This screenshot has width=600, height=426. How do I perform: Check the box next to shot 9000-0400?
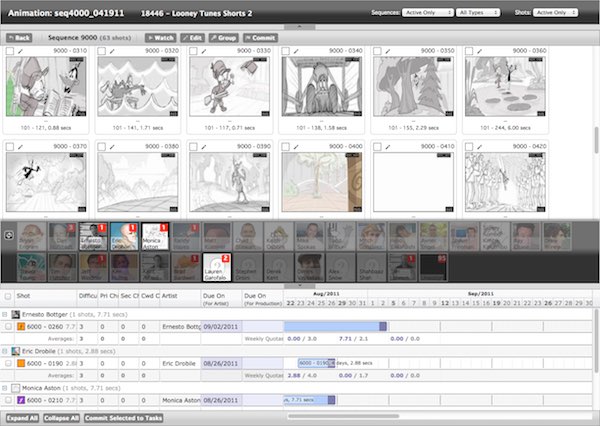tap(285, 147)
